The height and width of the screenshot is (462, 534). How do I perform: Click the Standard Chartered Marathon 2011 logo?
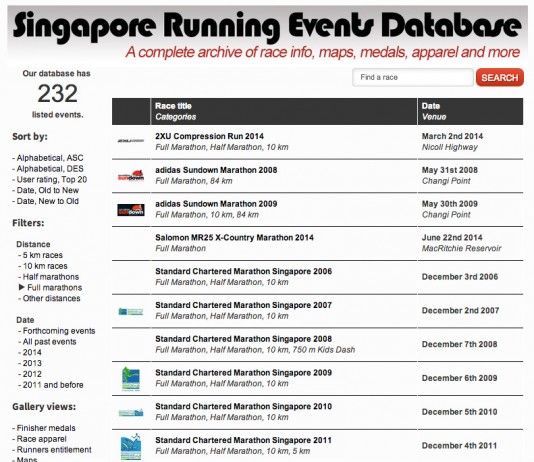click(x=131, y=447)
